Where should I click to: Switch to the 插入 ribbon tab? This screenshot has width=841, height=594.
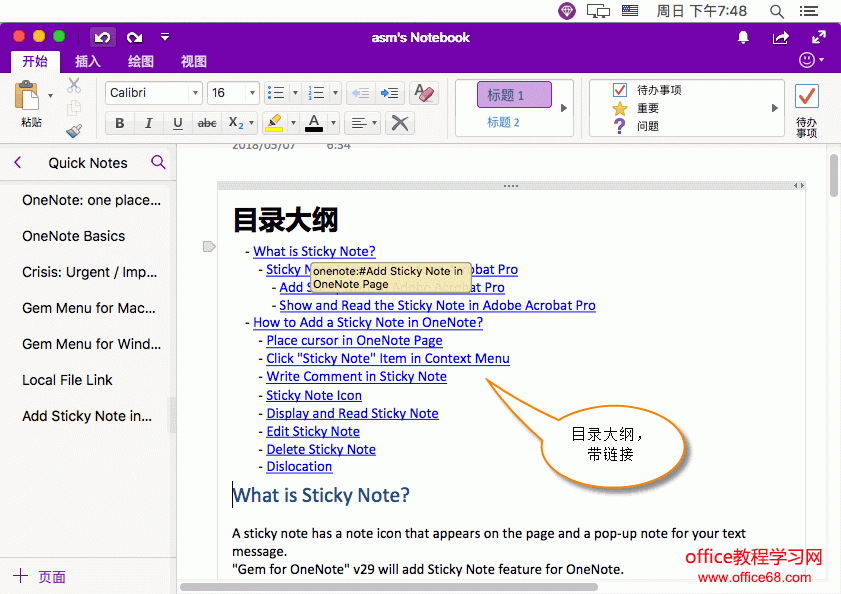88,62
